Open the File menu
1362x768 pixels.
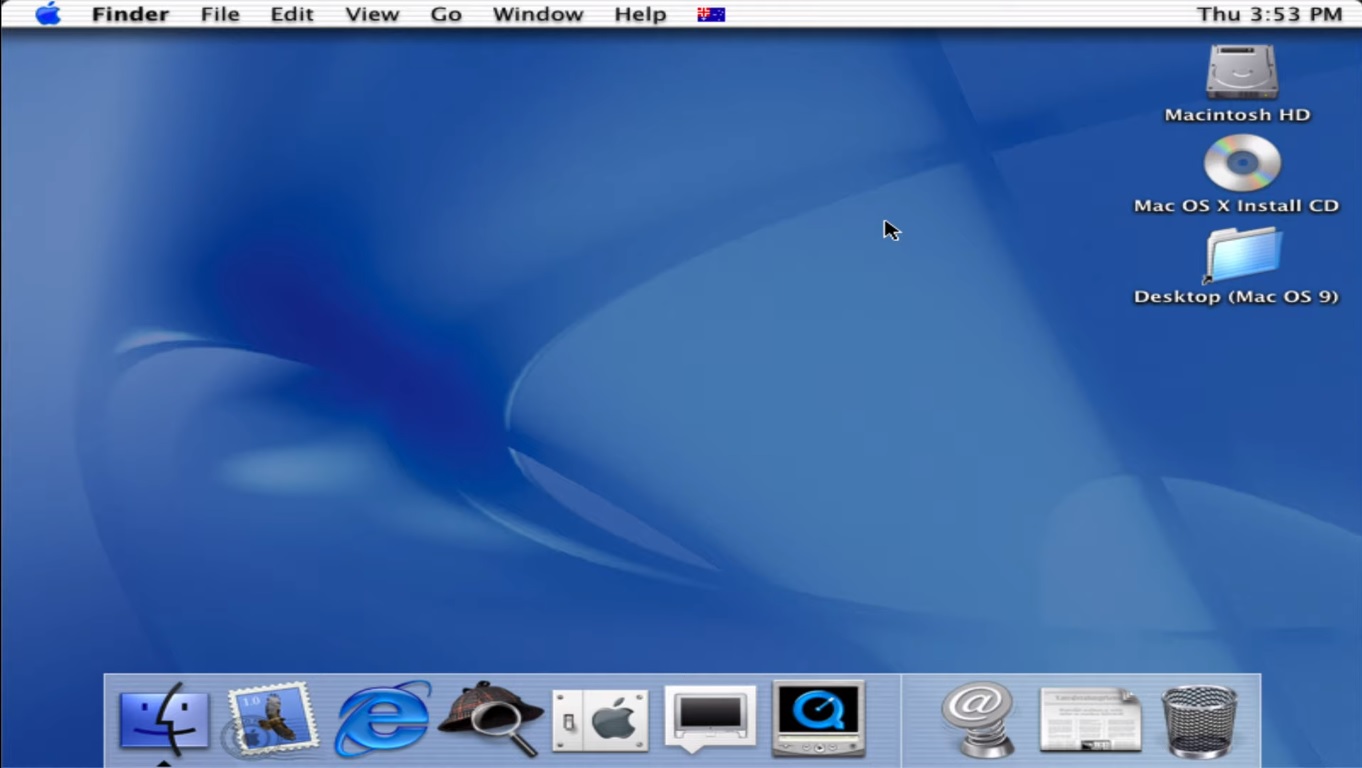click(x=220, y=14)
